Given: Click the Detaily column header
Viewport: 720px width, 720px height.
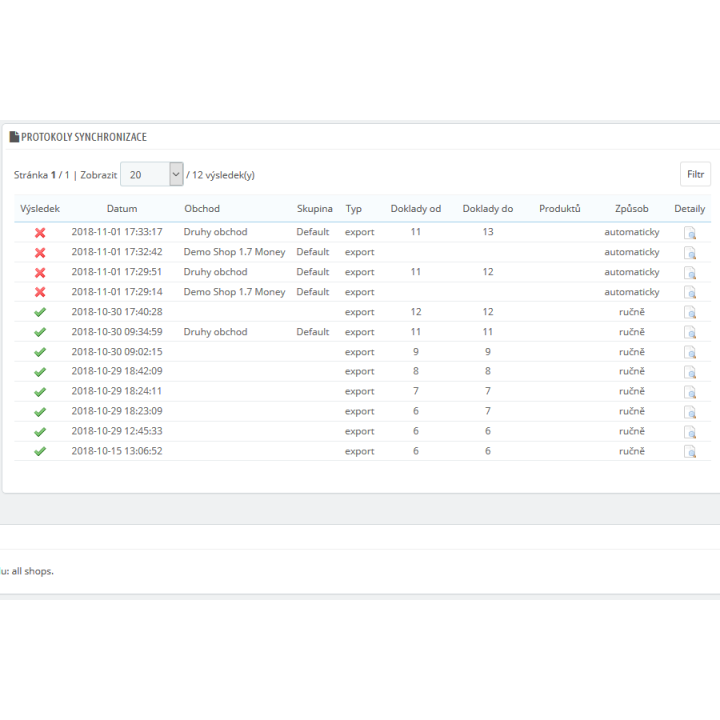Looking at the screenshot, I should (x=690, y=209).
